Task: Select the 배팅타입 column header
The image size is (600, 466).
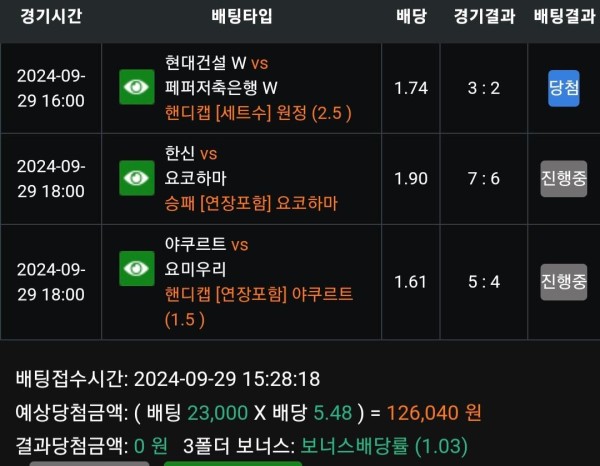Action: pyautogui.click(x=242, y=16)
